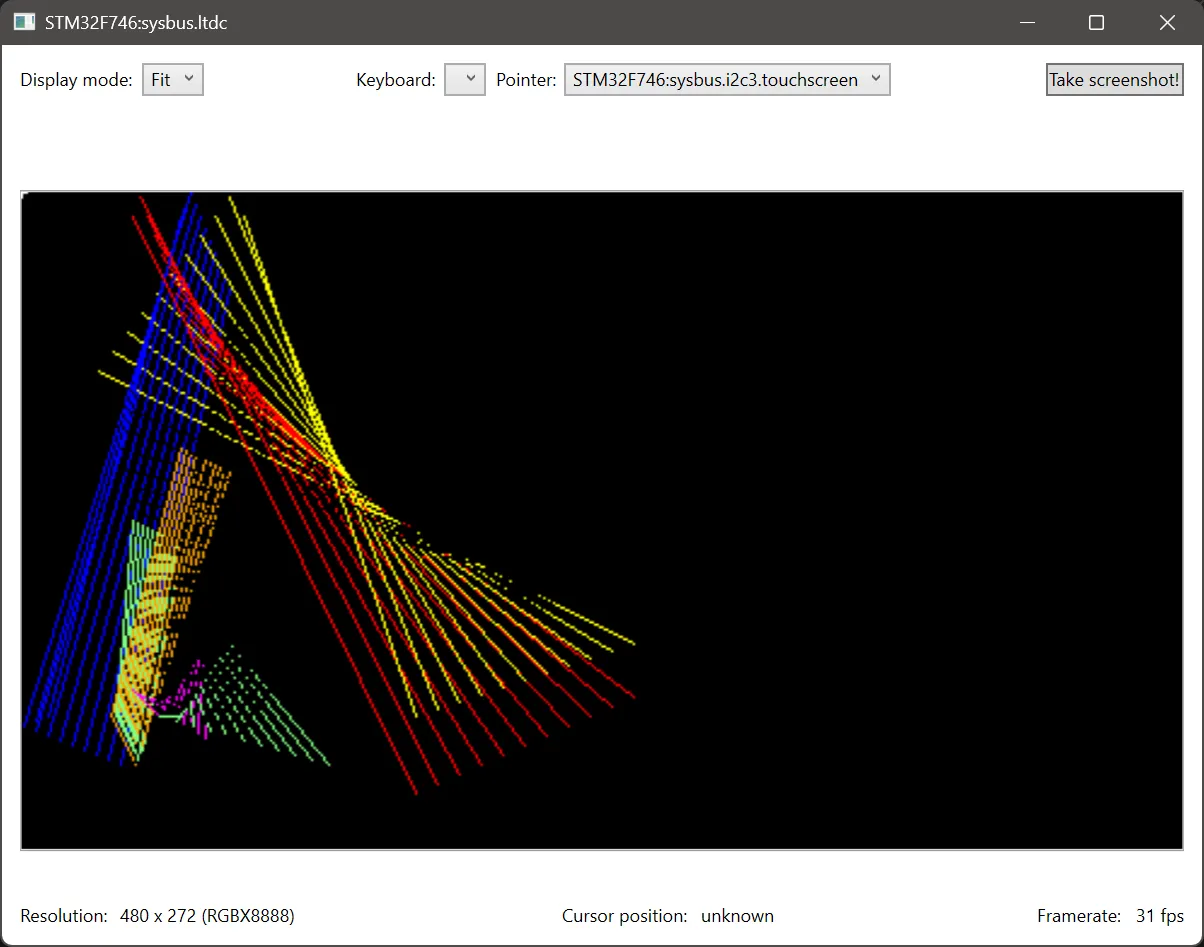The height and width of the screenshot is (947, 1204).
Task: Open the Display mode dropdown
Action: coord(171,79)
